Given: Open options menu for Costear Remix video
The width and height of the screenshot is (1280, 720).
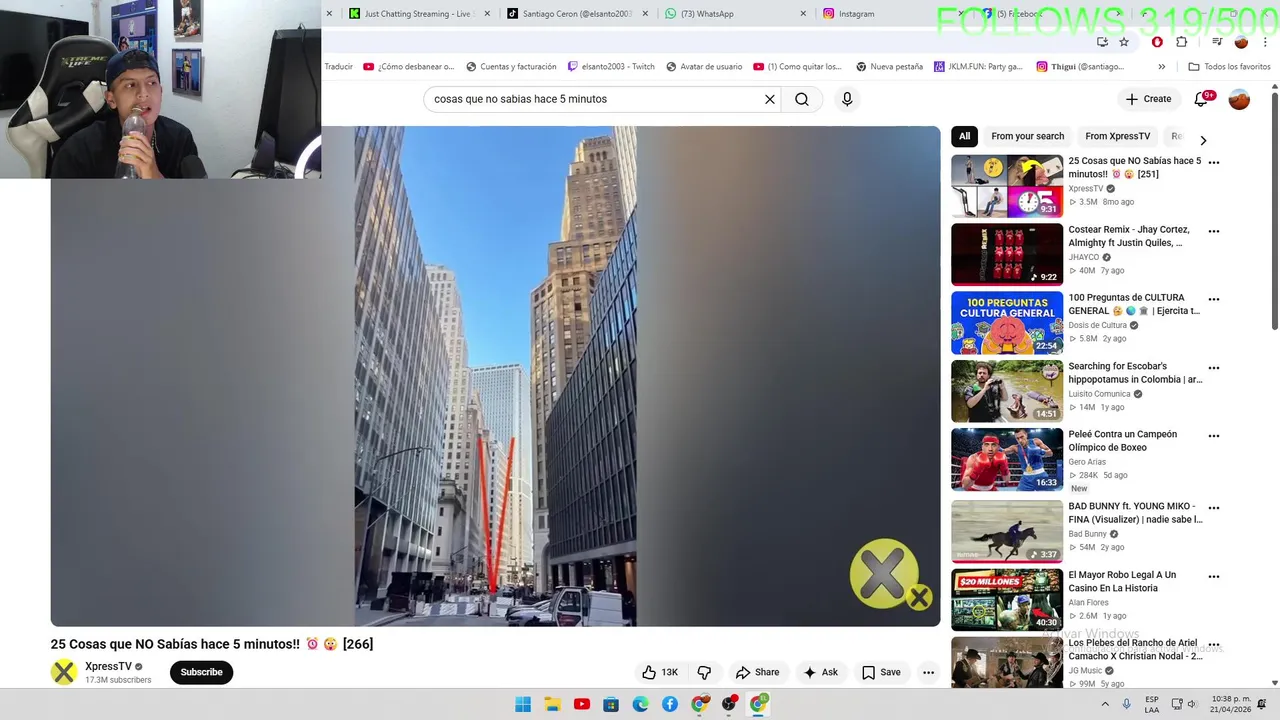Looking at the screenshot, I should [x=1214, y=231].
